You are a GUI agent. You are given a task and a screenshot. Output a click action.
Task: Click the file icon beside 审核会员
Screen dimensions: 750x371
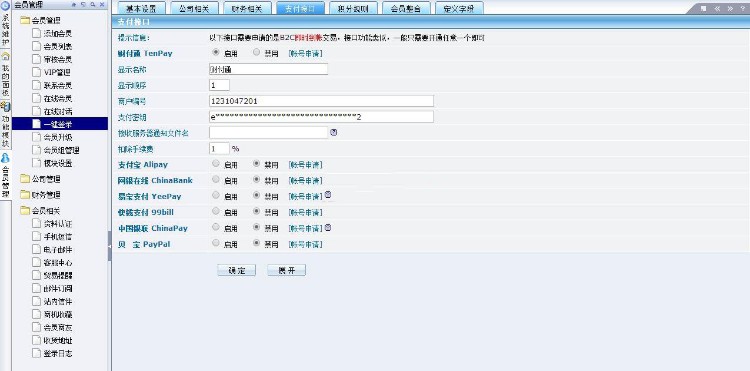coord(36,59)
